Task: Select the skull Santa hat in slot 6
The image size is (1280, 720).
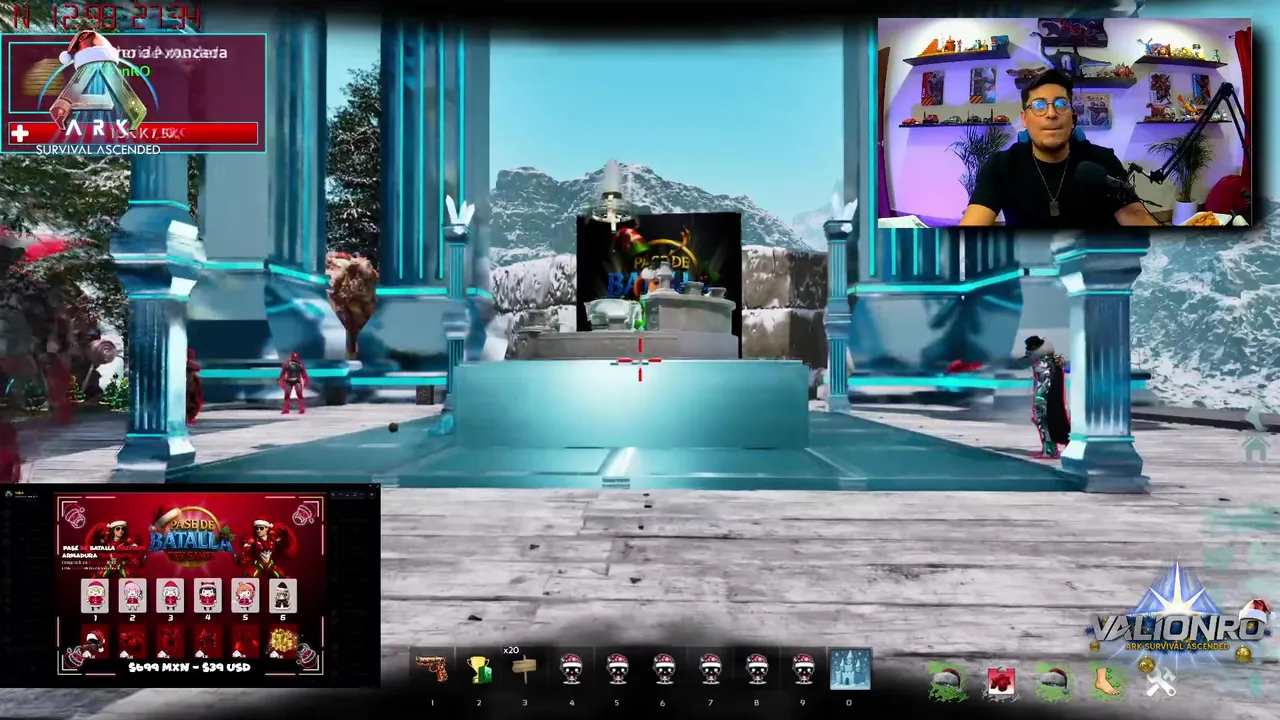Action: click(x=664, y=669)
